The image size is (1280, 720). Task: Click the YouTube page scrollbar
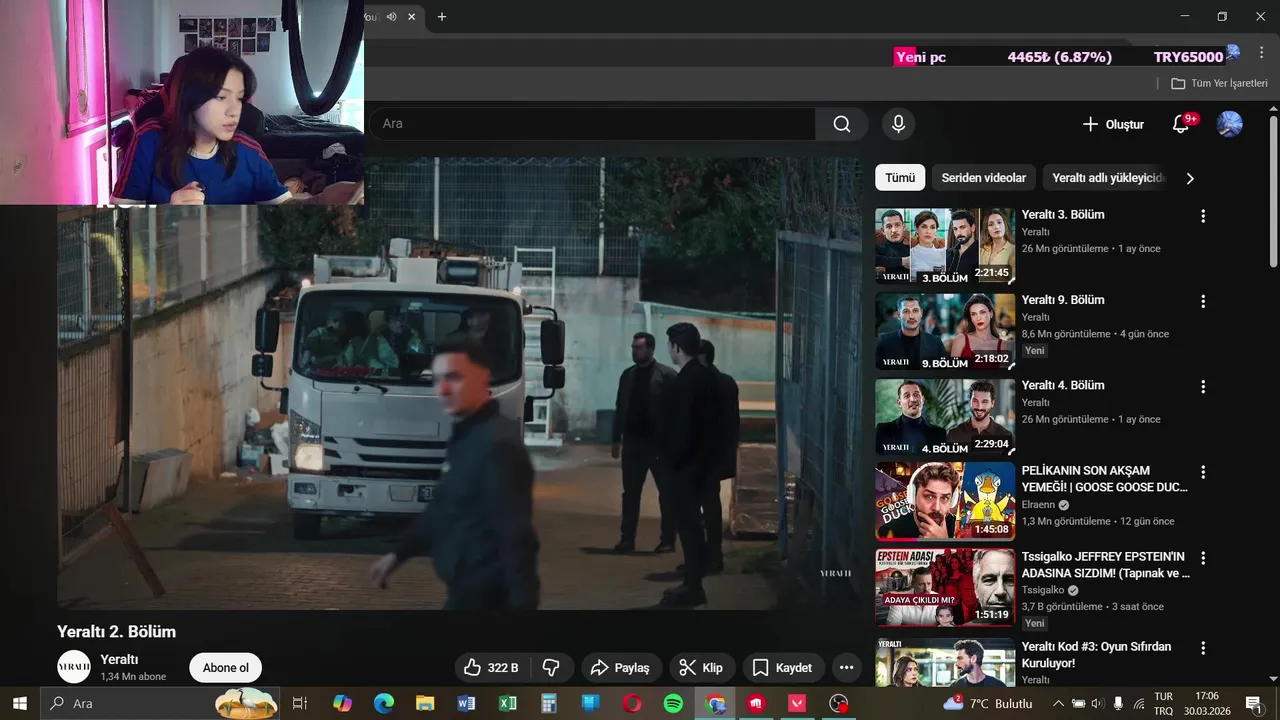1273,190
